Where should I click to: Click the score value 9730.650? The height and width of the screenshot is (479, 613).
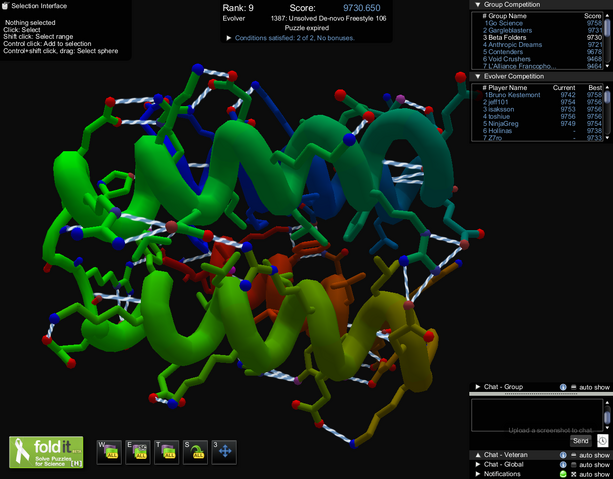point(362,8)
